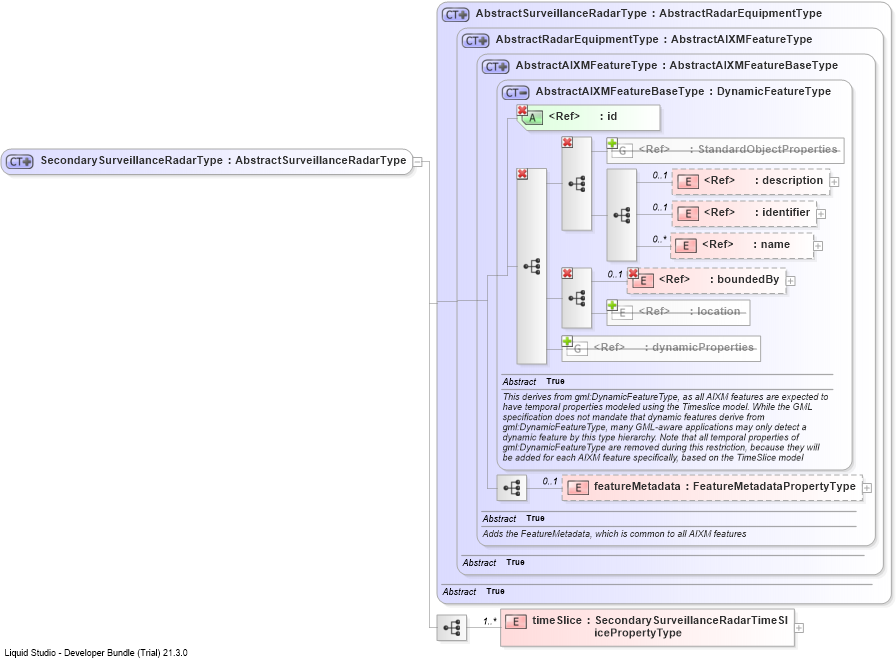Expand the name element
Viewport: 896px width, 658px height.
tap(818, 246)
